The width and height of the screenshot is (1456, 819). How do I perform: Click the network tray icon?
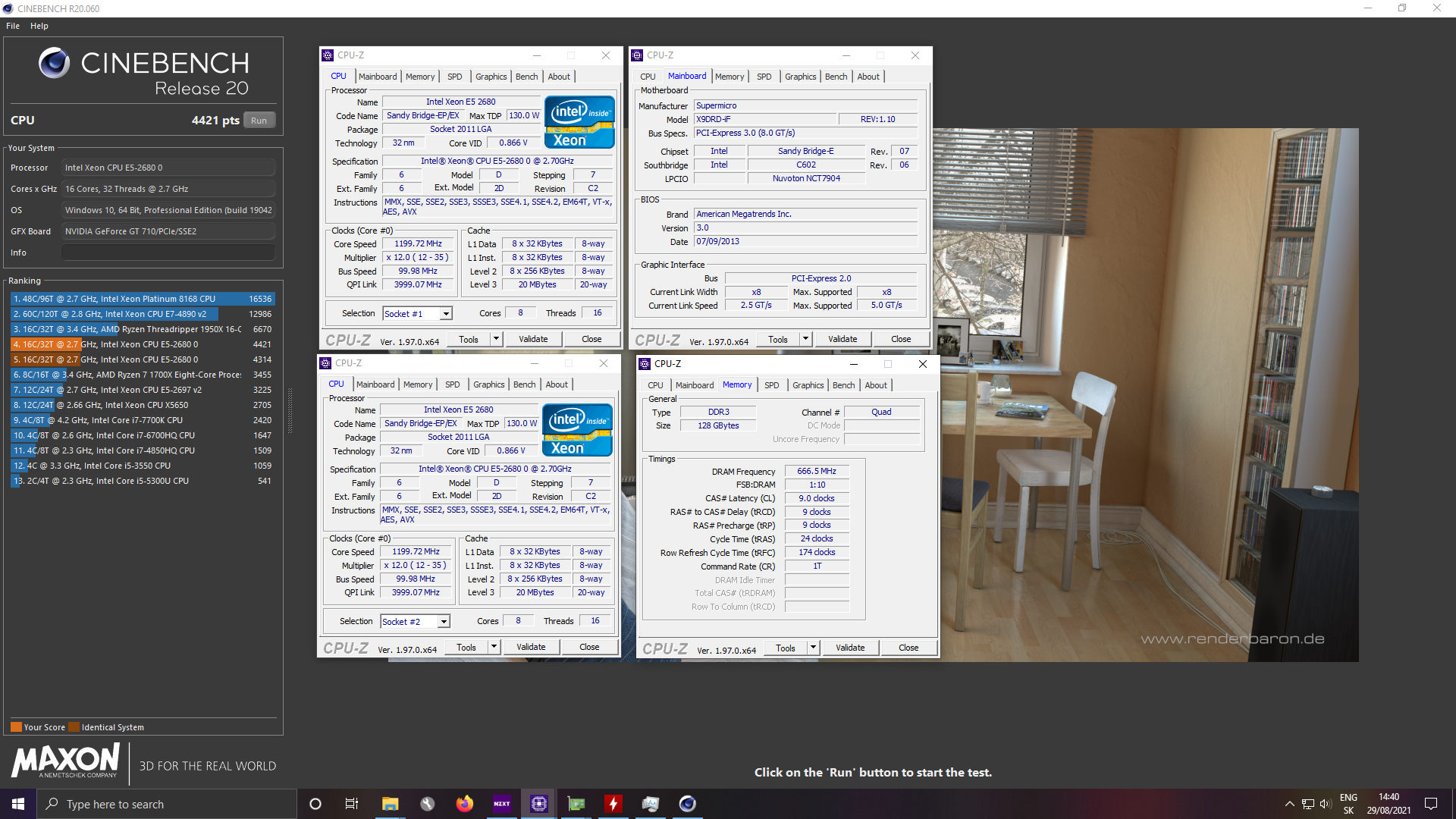(x=1308, y=804)
